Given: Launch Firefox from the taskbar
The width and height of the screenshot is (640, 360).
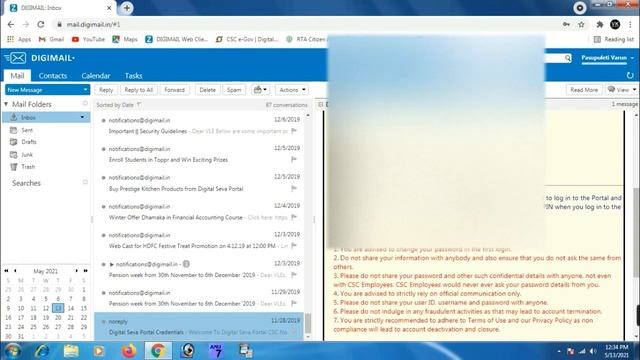Looking at the screenshot, I should (x=129, y=351).
